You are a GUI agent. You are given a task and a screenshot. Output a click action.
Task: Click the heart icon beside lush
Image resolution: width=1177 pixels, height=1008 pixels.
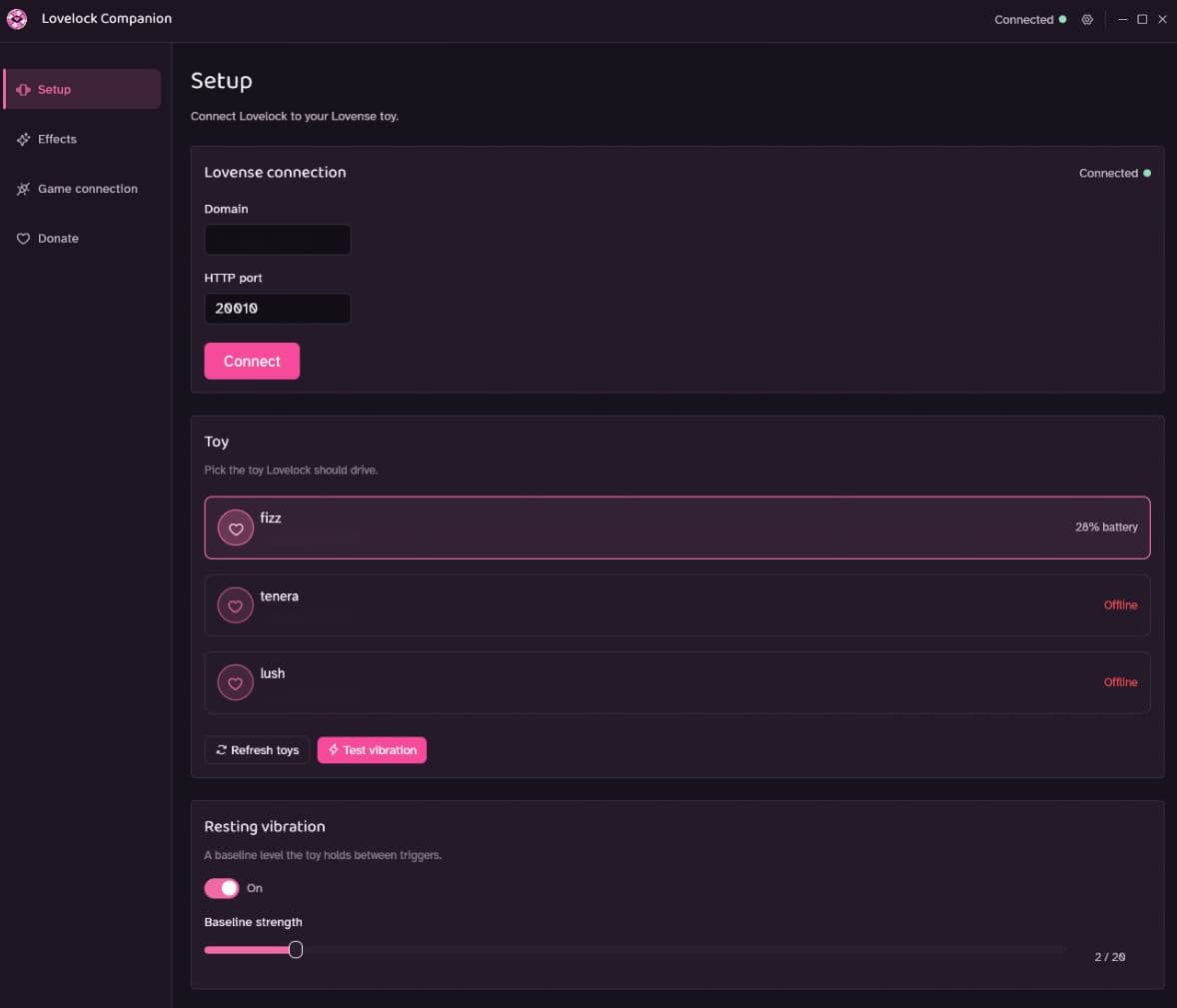236,682
